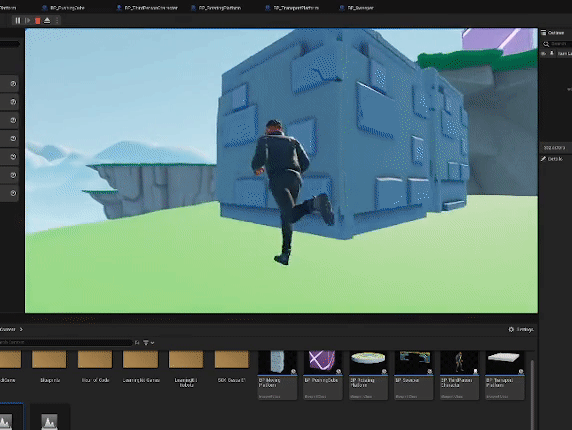Viewport: 572px width, 430px height.
Task: Switch to the BP_ThirdPersonCharacter tab
Action: coord(147,8)
